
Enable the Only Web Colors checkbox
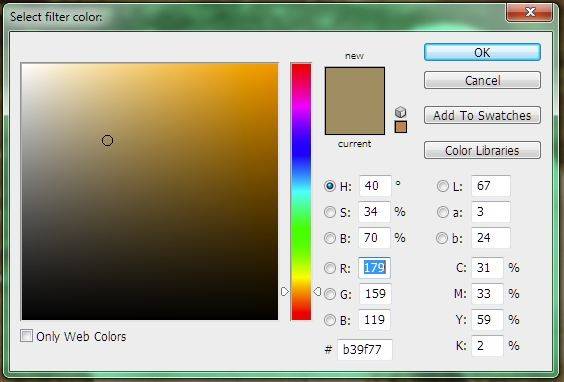[x=26, y=336]
